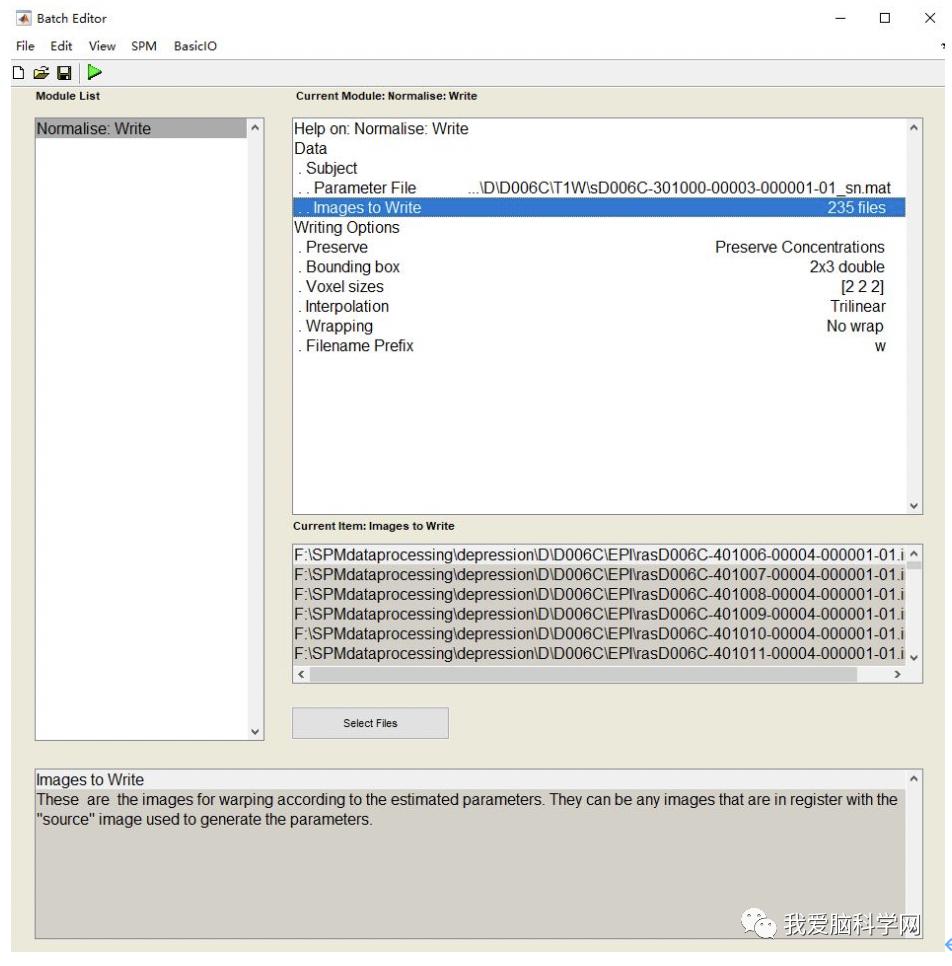Minimize the Batch Editor window

click(x=840, y=18)
